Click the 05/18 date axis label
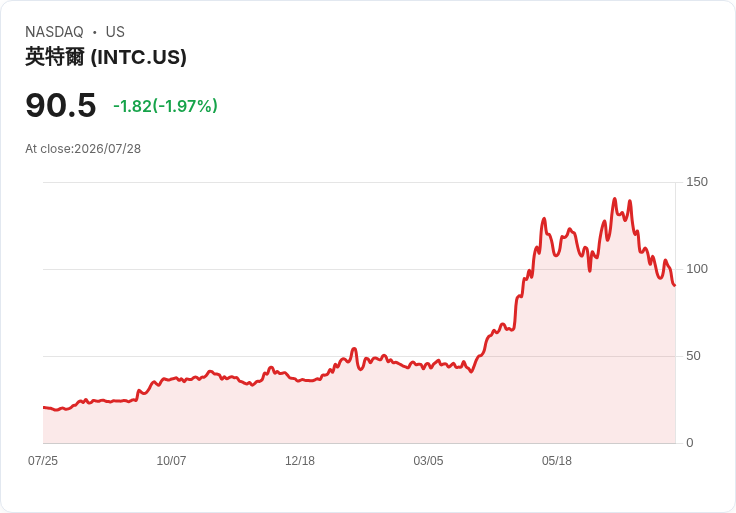The height and width of the screenshot is (513, 736). (x=557, y=460)
